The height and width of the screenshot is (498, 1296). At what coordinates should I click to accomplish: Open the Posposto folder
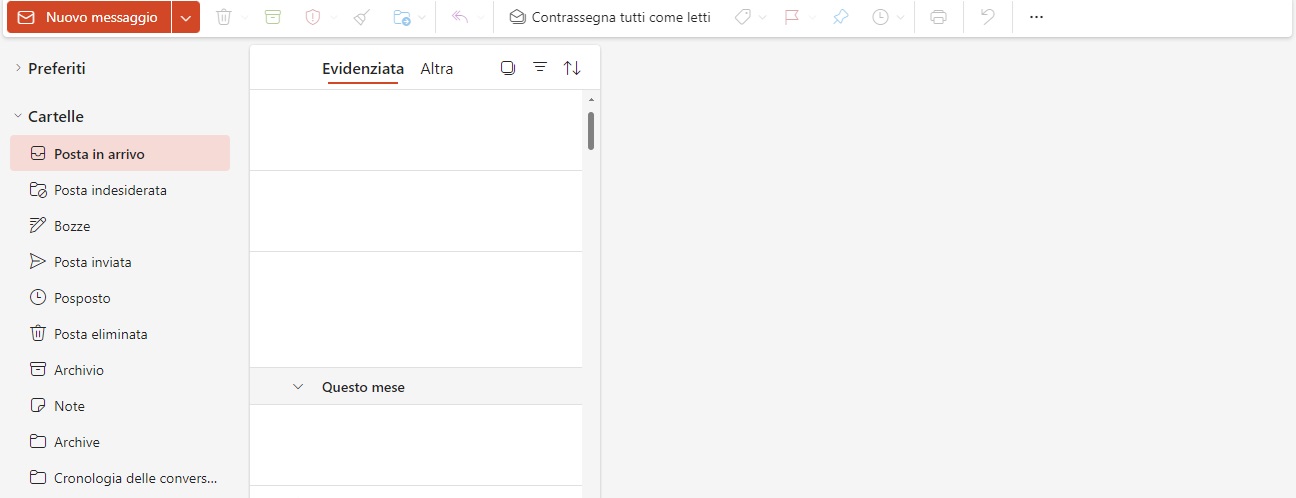pyautogui.click(x=120, y=298)
